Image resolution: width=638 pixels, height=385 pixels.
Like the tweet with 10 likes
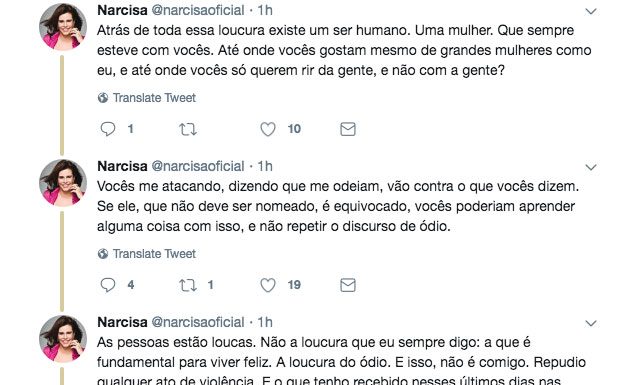coord(268,129)
